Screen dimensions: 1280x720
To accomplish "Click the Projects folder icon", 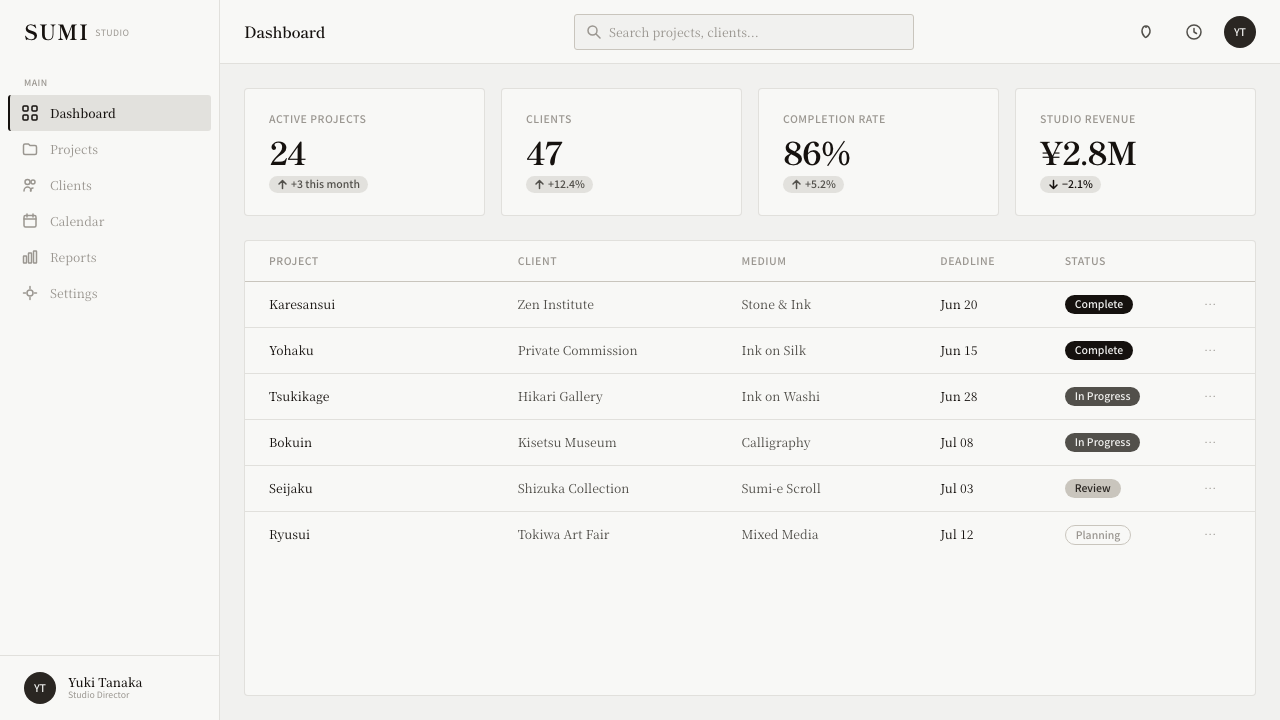I will point(30,149).
